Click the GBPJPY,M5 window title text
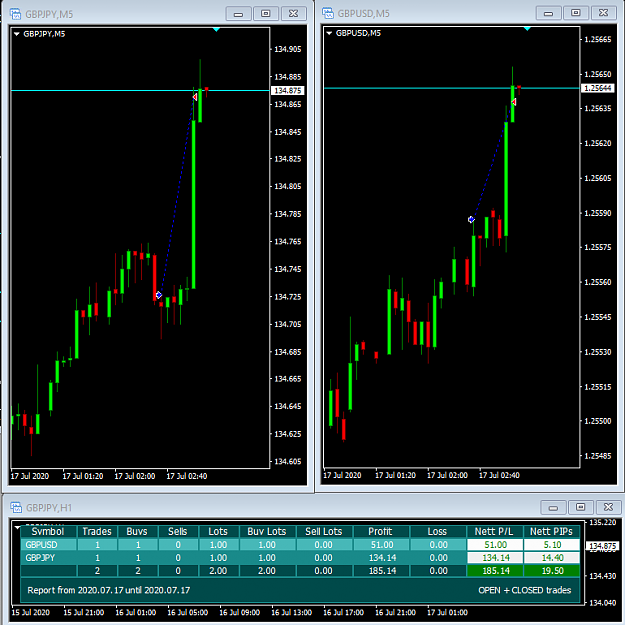The image size is (625, 625). pyautogui.click(x=49, y=14)
